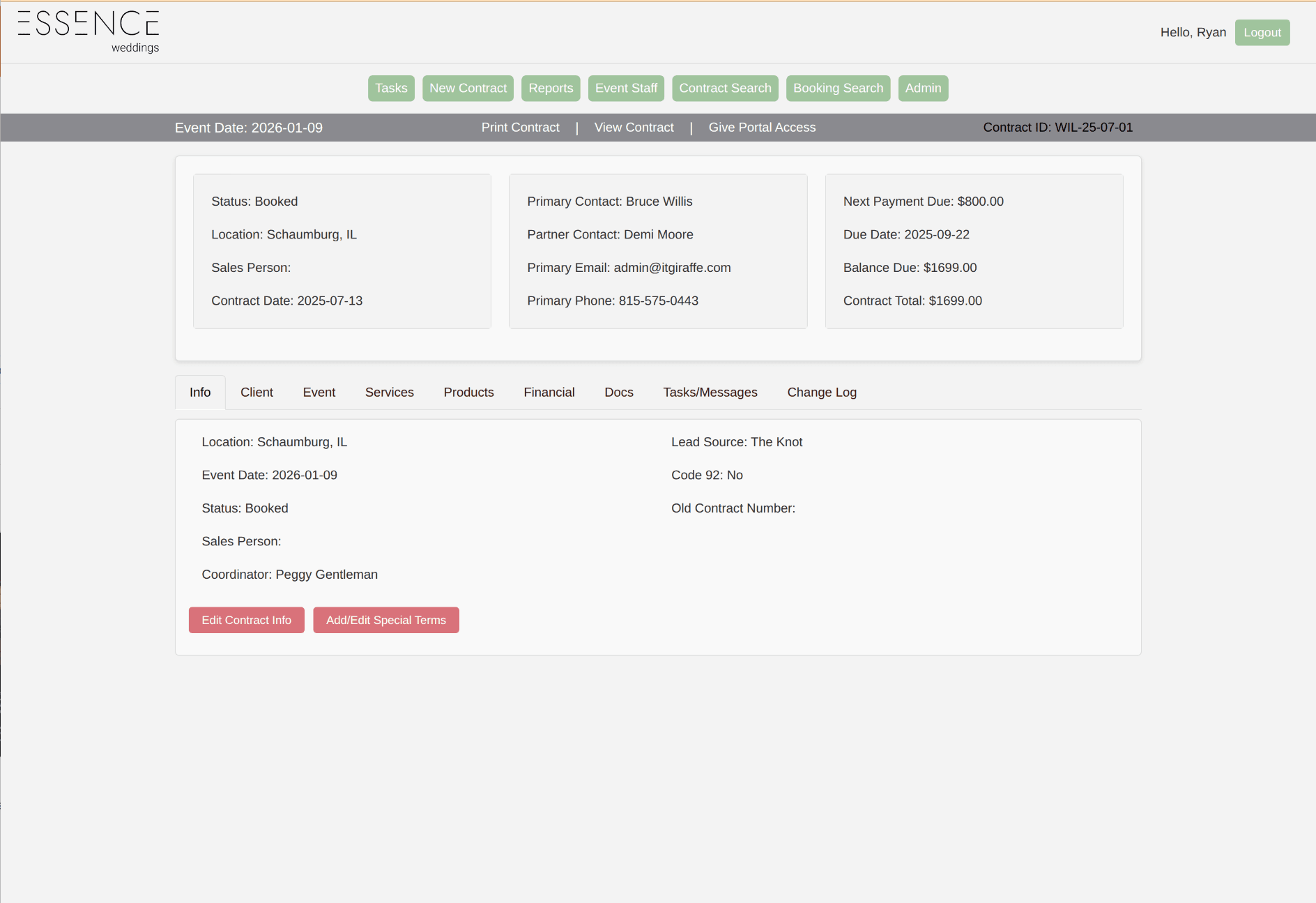Screen dimensions: 1316x903
Task: Create a New Contract
Action: [468, 88]
